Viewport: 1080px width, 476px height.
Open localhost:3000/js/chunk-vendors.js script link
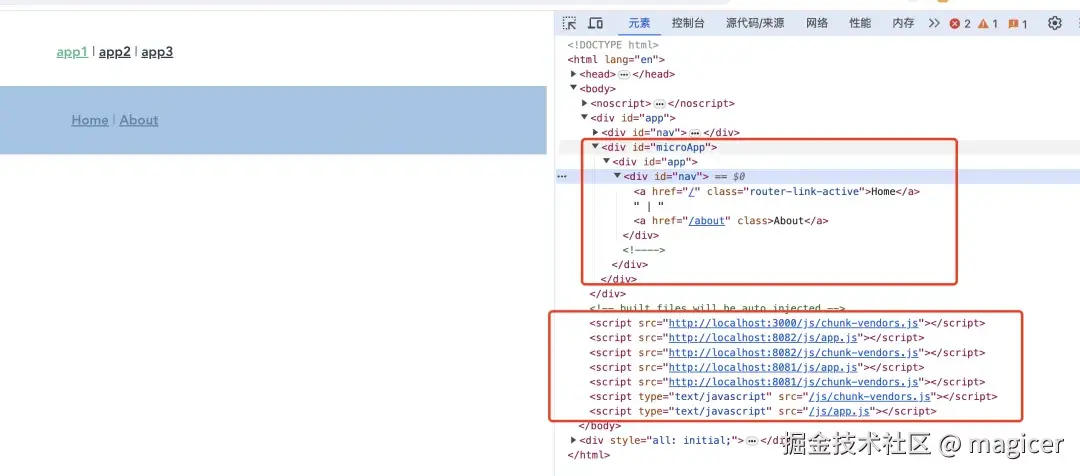(794, 323)
